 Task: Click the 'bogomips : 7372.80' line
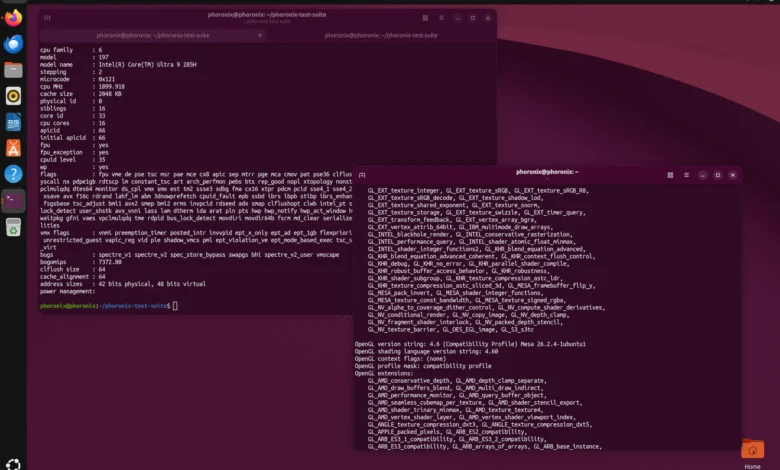click(x=81, y=262)
